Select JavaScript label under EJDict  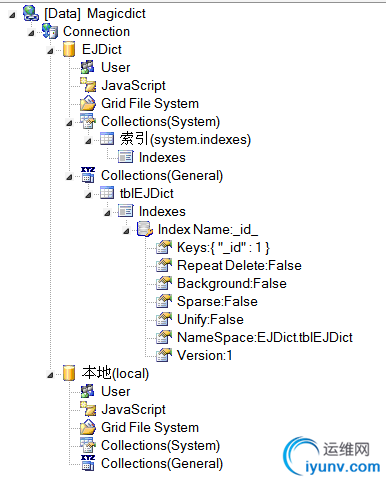pos(133,86)
